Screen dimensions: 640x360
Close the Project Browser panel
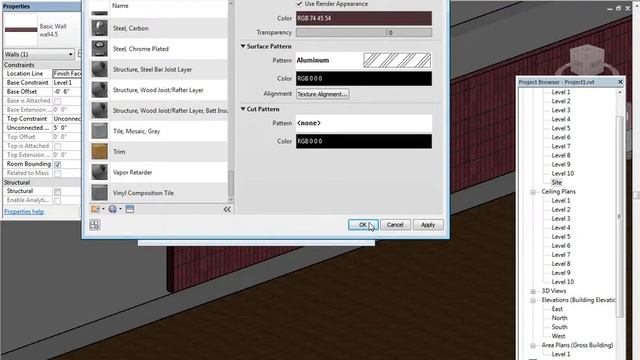[x=620, y=82]
